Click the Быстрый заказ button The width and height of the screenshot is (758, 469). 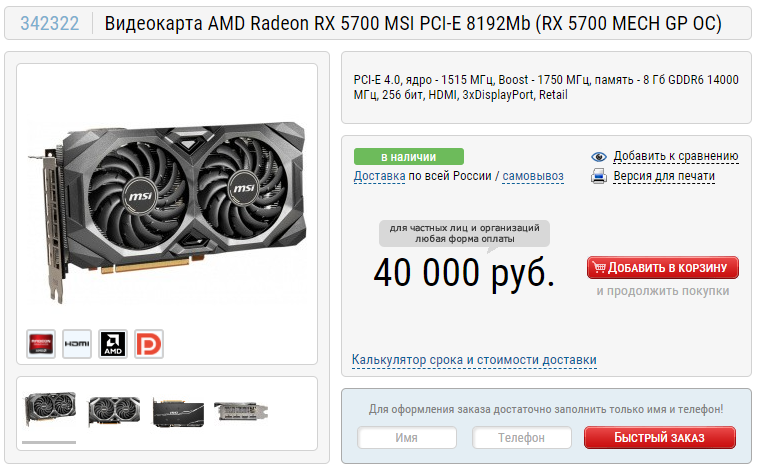point(660,438)
